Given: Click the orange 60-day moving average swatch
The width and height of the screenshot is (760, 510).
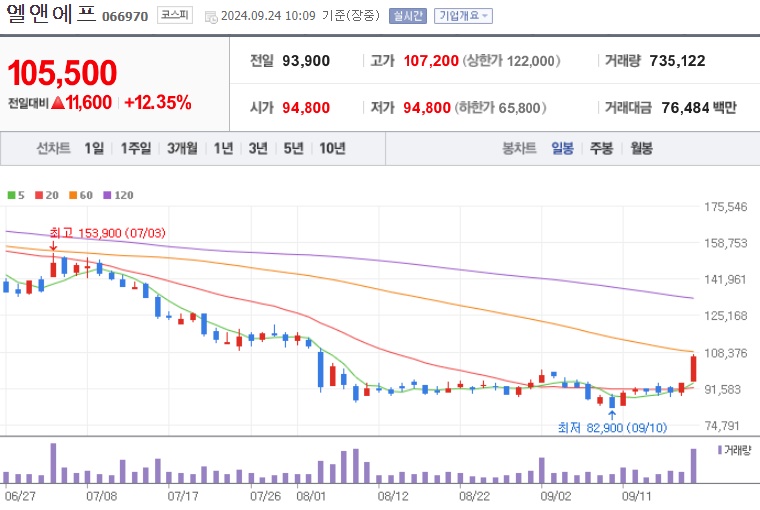Looking at the screenshot, I should pyautogui.click(x=73, y=195).
